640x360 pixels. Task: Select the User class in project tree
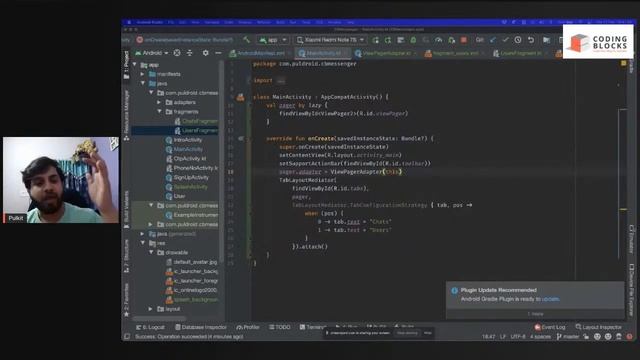point(176,196)
